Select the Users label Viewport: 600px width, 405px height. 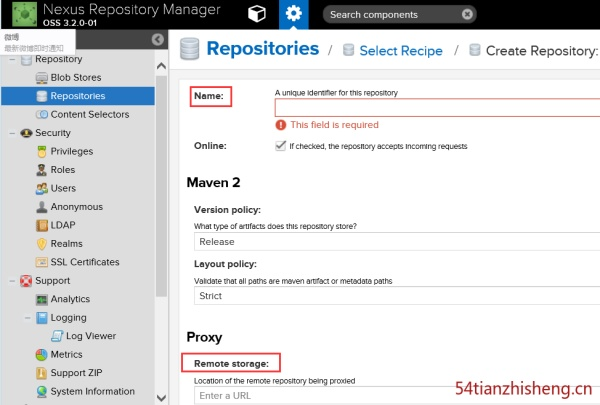coord(63,188)
